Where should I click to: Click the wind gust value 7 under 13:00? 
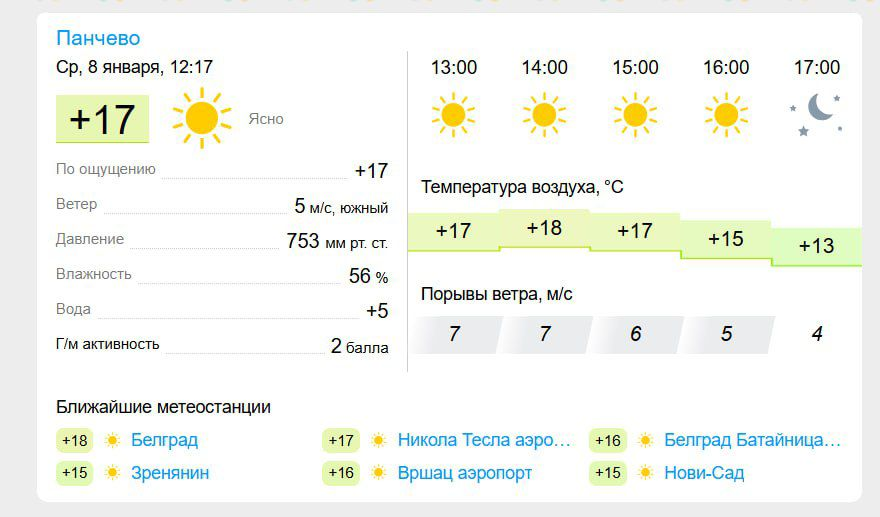pos(455,334)
